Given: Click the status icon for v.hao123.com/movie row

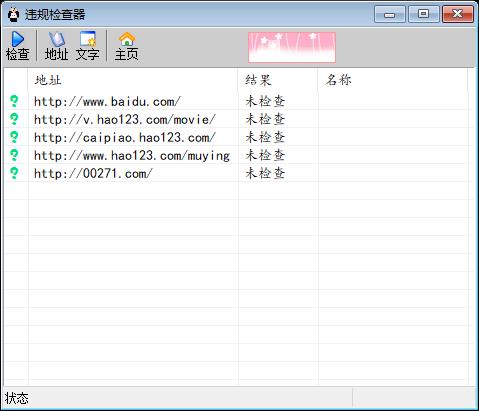Looking at the screenshot, I should click(14, 119).
